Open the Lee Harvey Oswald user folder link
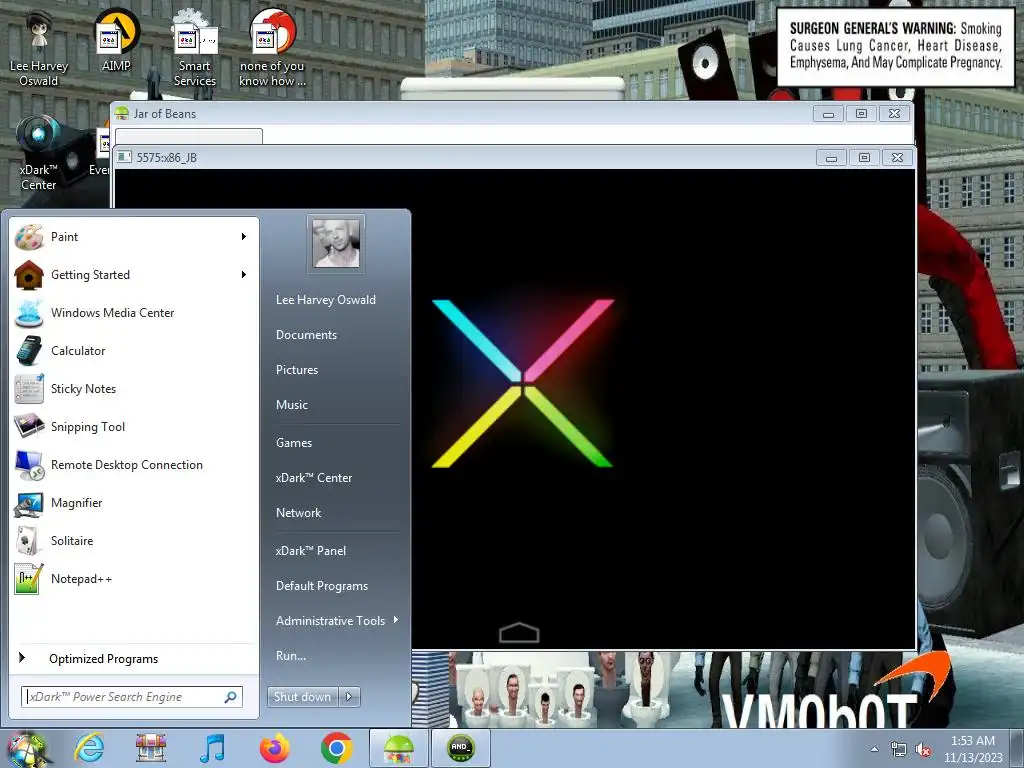This screenshot has width=1024, height=768. [326, 300]
